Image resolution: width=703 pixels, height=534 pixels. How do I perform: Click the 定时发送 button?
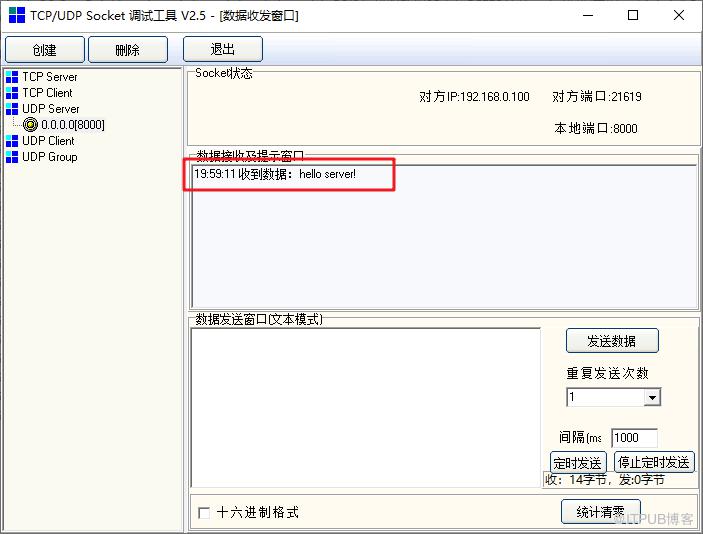tap(578, 462)
